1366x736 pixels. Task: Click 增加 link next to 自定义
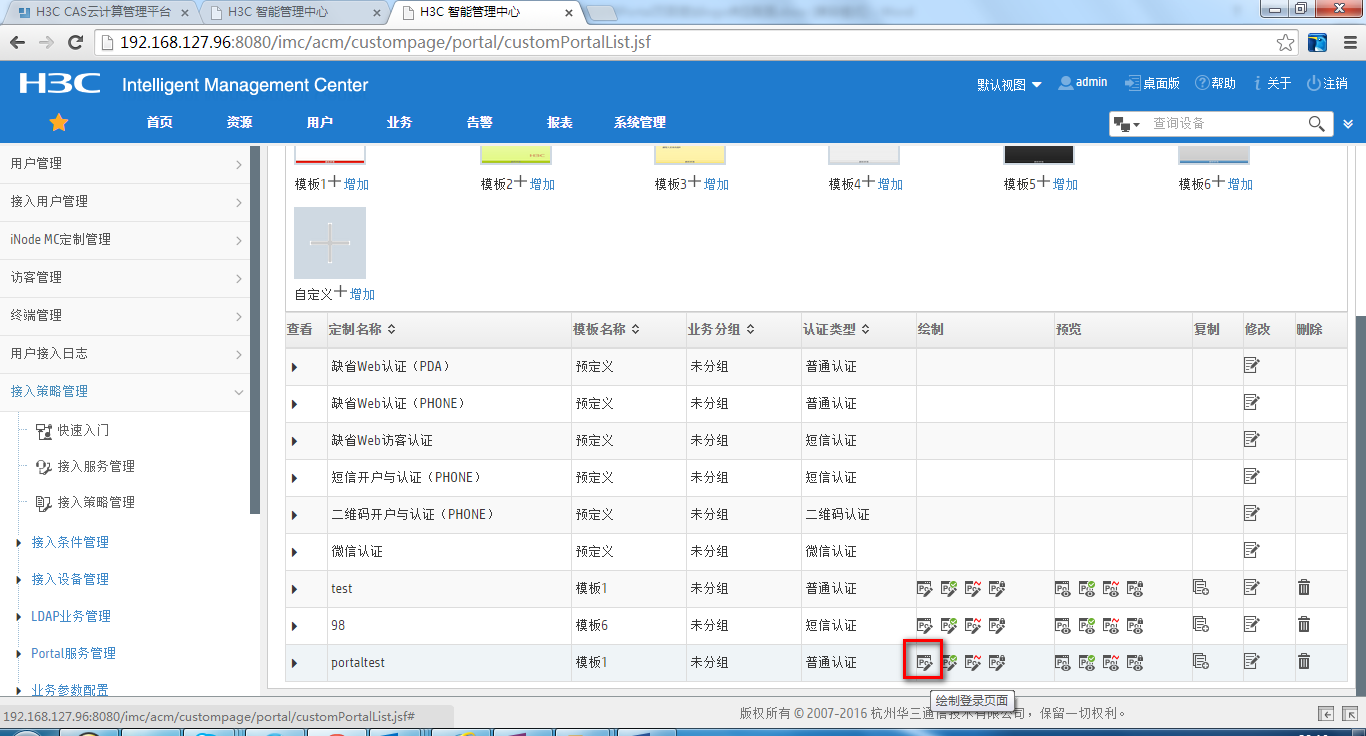coord(362,294)
